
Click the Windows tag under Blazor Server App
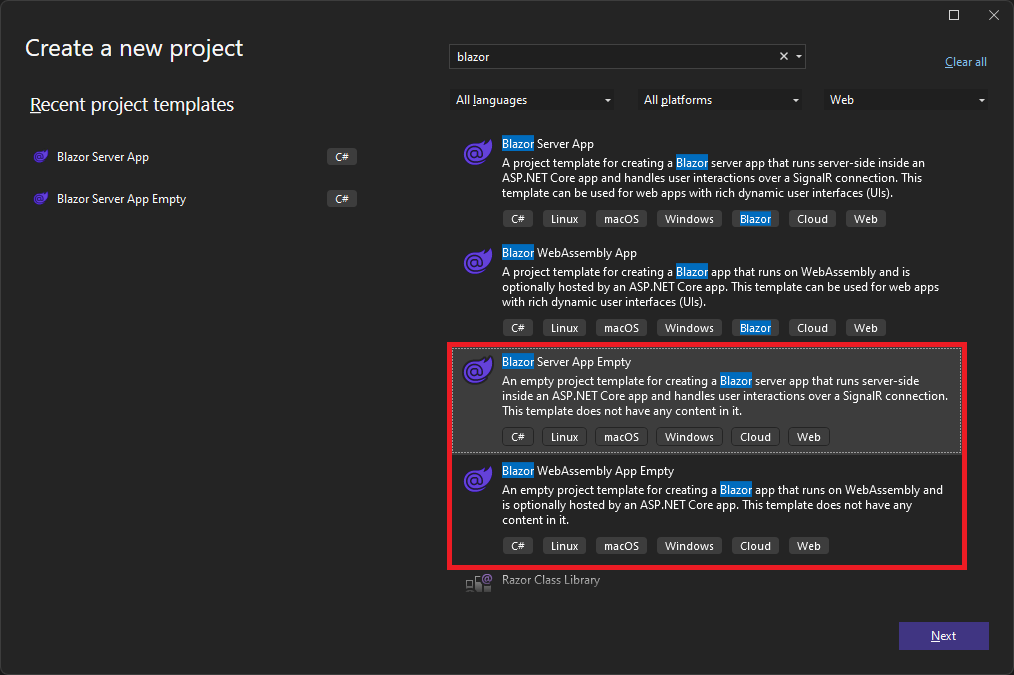[x=689, y=219]
